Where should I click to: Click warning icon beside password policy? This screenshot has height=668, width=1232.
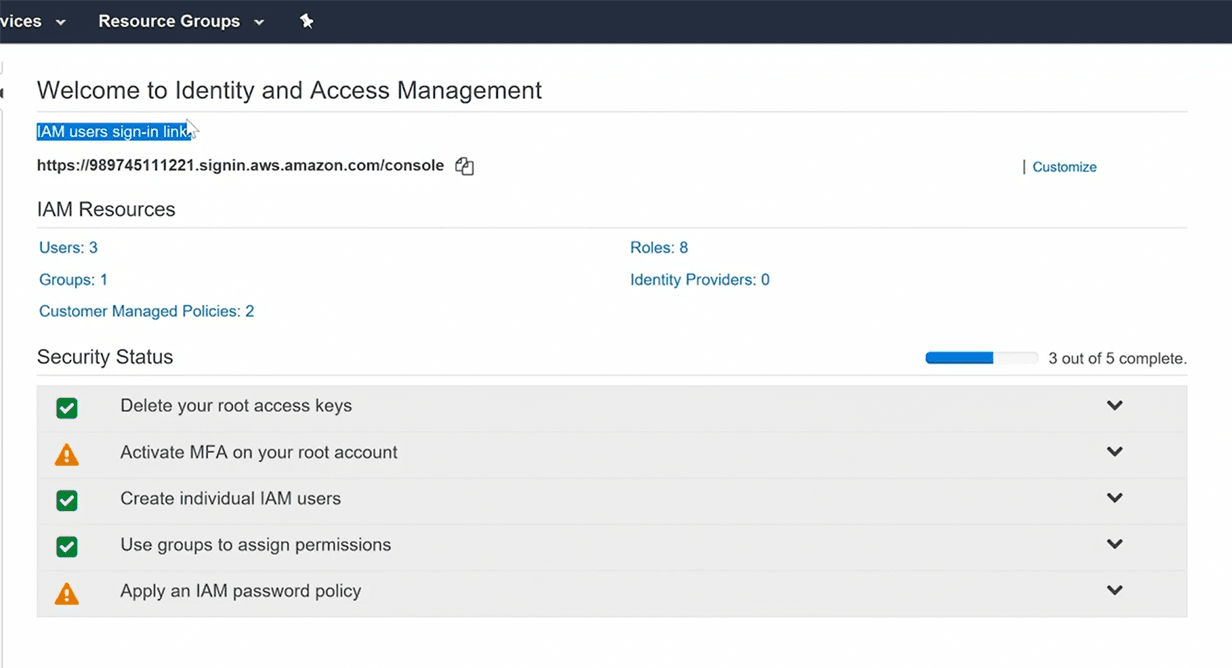click(x=67, y=593)
